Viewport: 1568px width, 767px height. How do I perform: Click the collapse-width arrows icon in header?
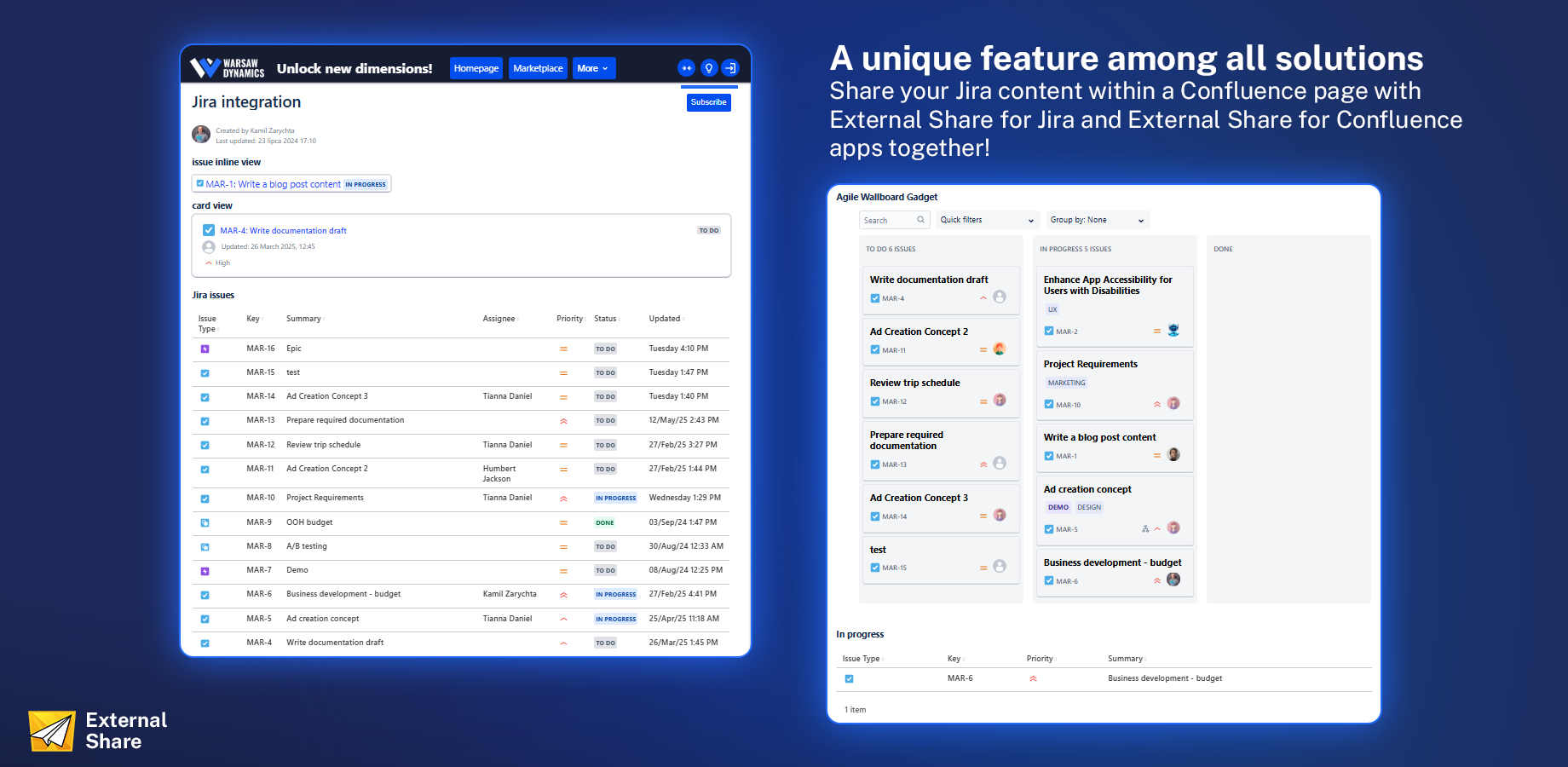(x=686, y=68)
